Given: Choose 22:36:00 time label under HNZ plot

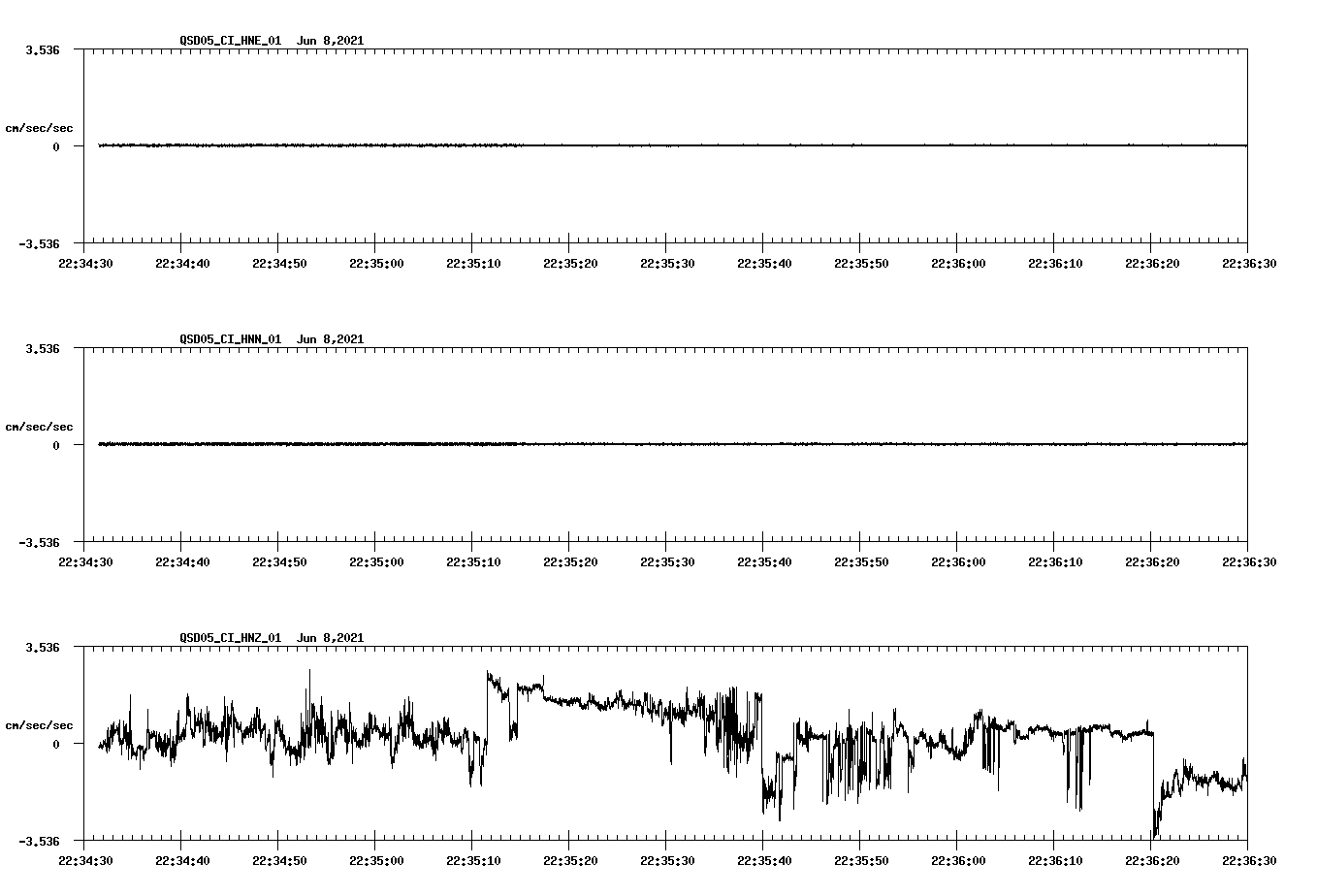Looking at the screenshot, I should 958,861.
